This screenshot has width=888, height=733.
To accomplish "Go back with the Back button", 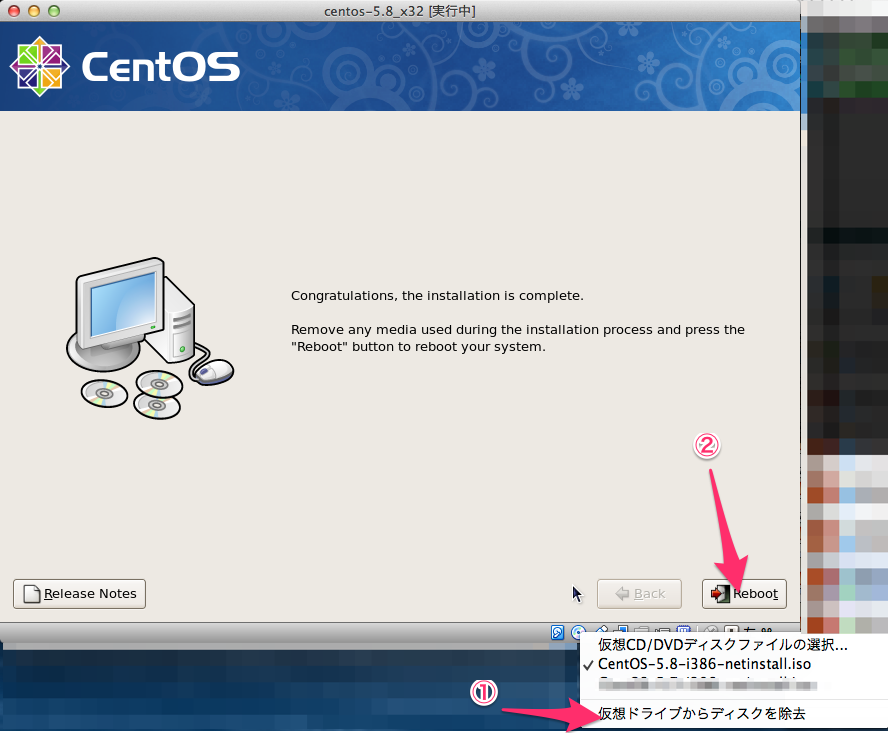I will 639,594.
